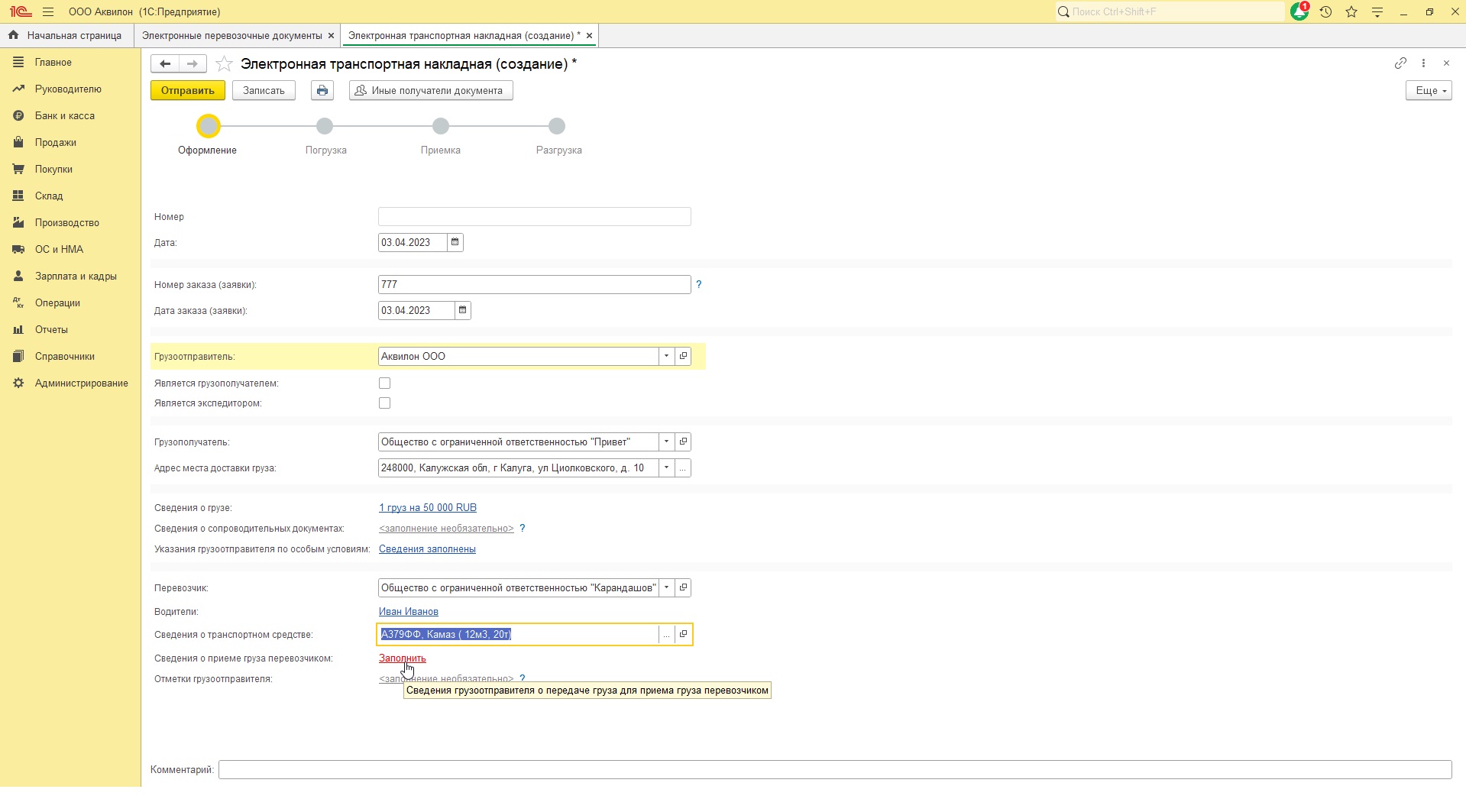Open link 1 груз на 50 000 RUB

point(428,507)
